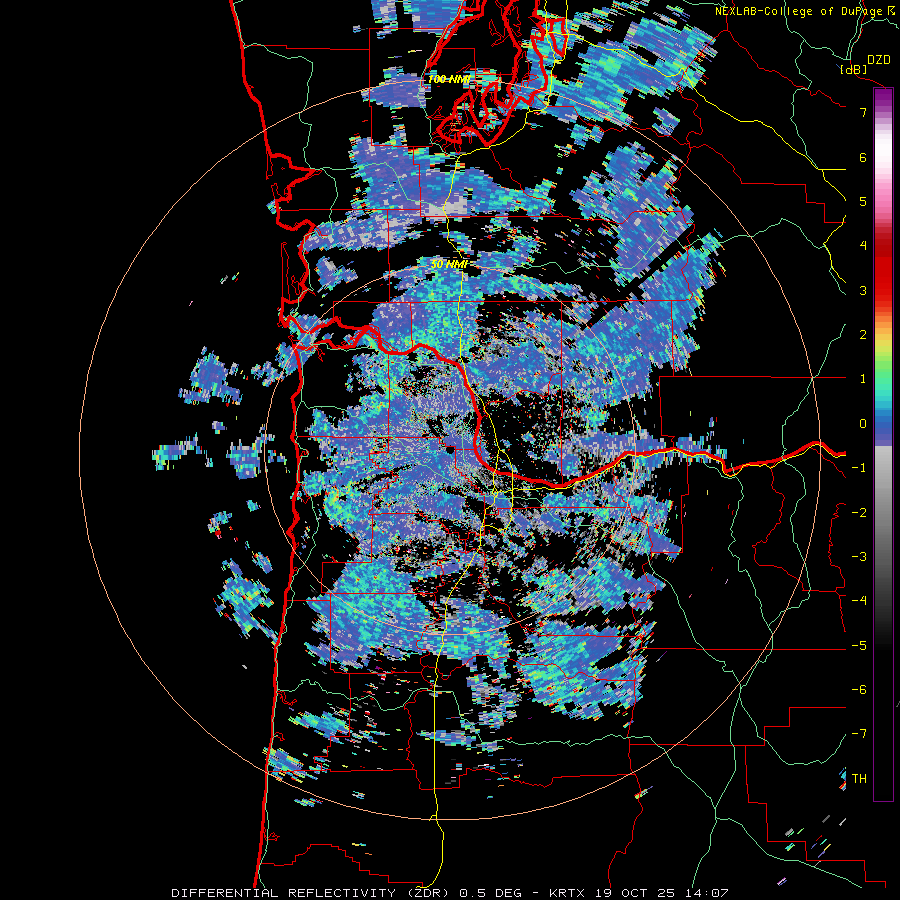Select the DZD product label
The height and width of the screenshot is (900, 900).
(878, 60)
